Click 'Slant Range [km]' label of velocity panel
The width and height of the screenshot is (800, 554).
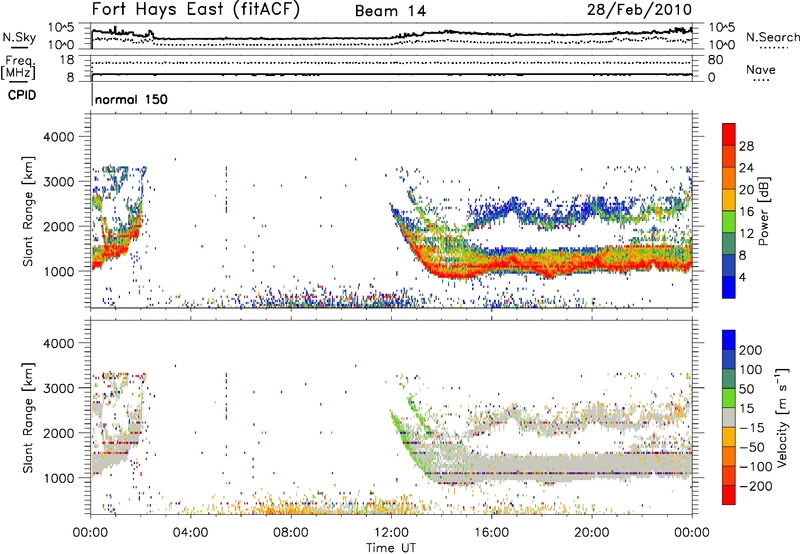(28, 417)
